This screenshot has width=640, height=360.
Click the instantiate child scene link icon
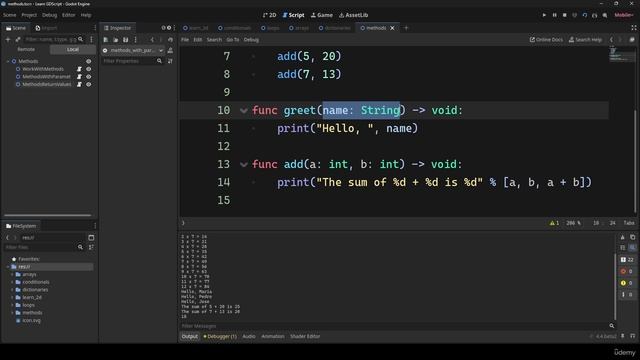point(18,40)
